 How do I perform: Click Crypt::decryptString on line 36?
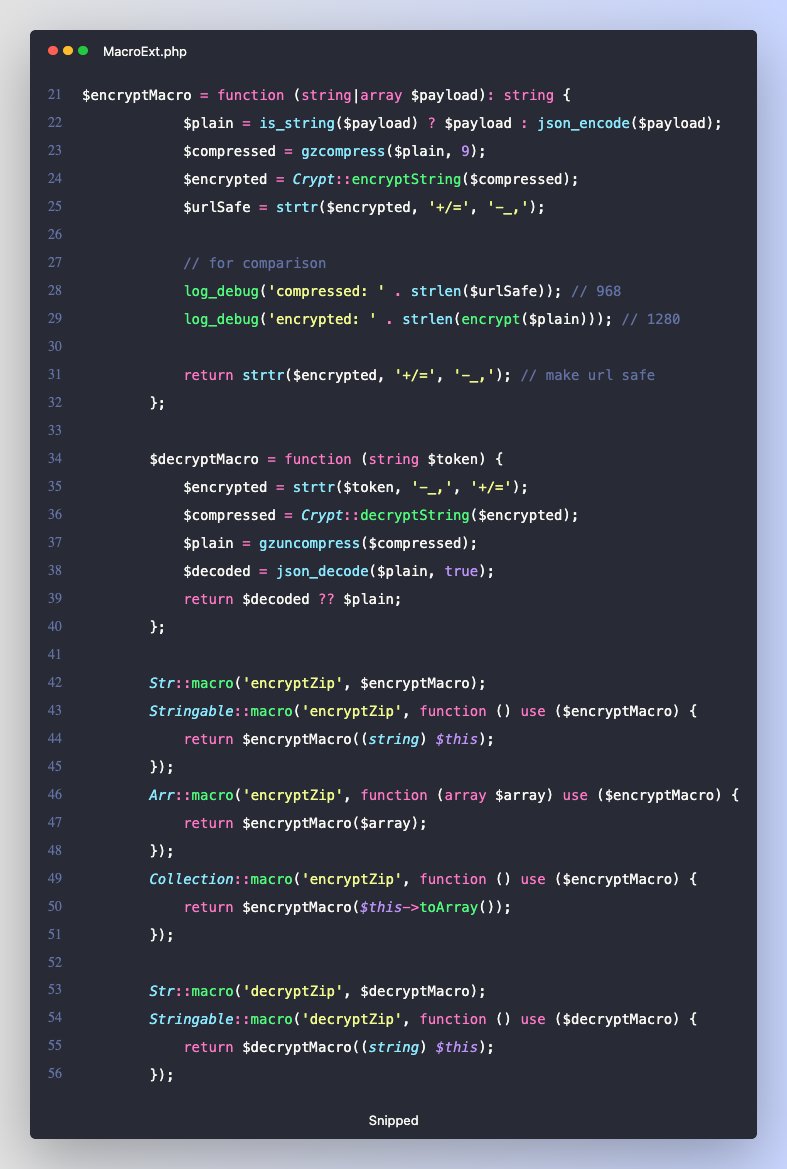coord(385,515)
